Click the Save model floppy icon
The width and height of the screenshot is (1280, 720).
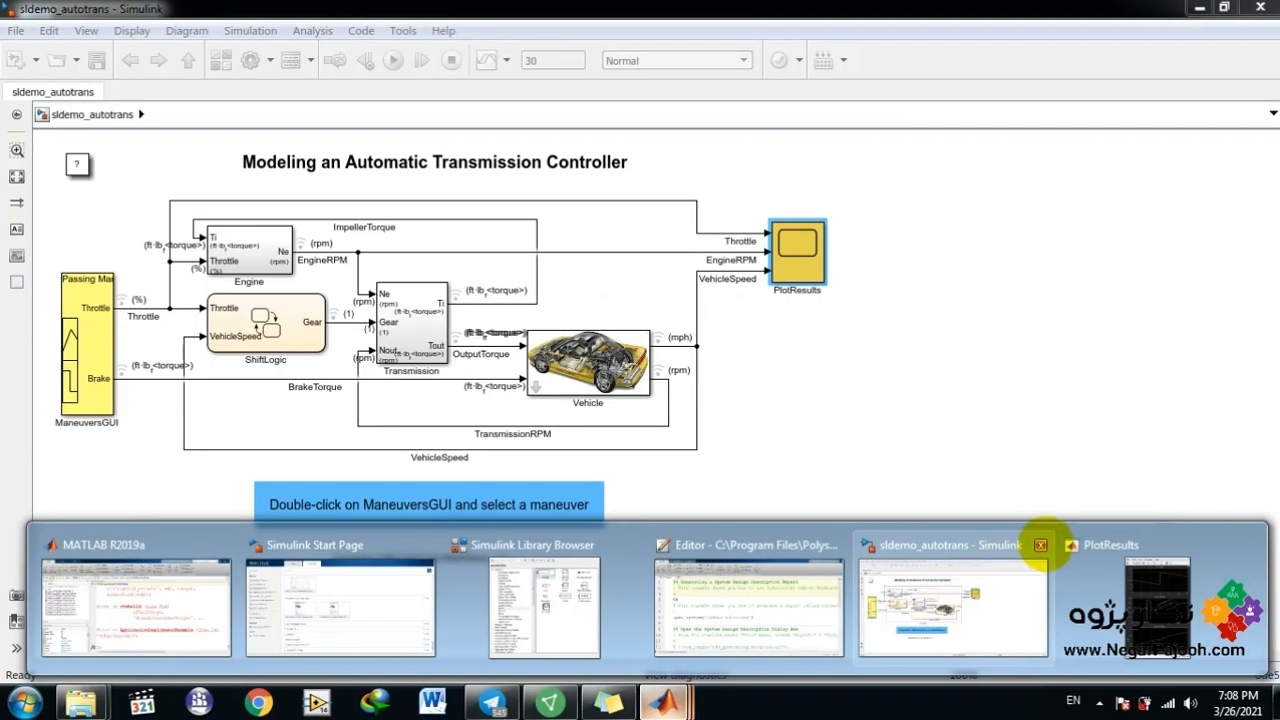[97, 61]
